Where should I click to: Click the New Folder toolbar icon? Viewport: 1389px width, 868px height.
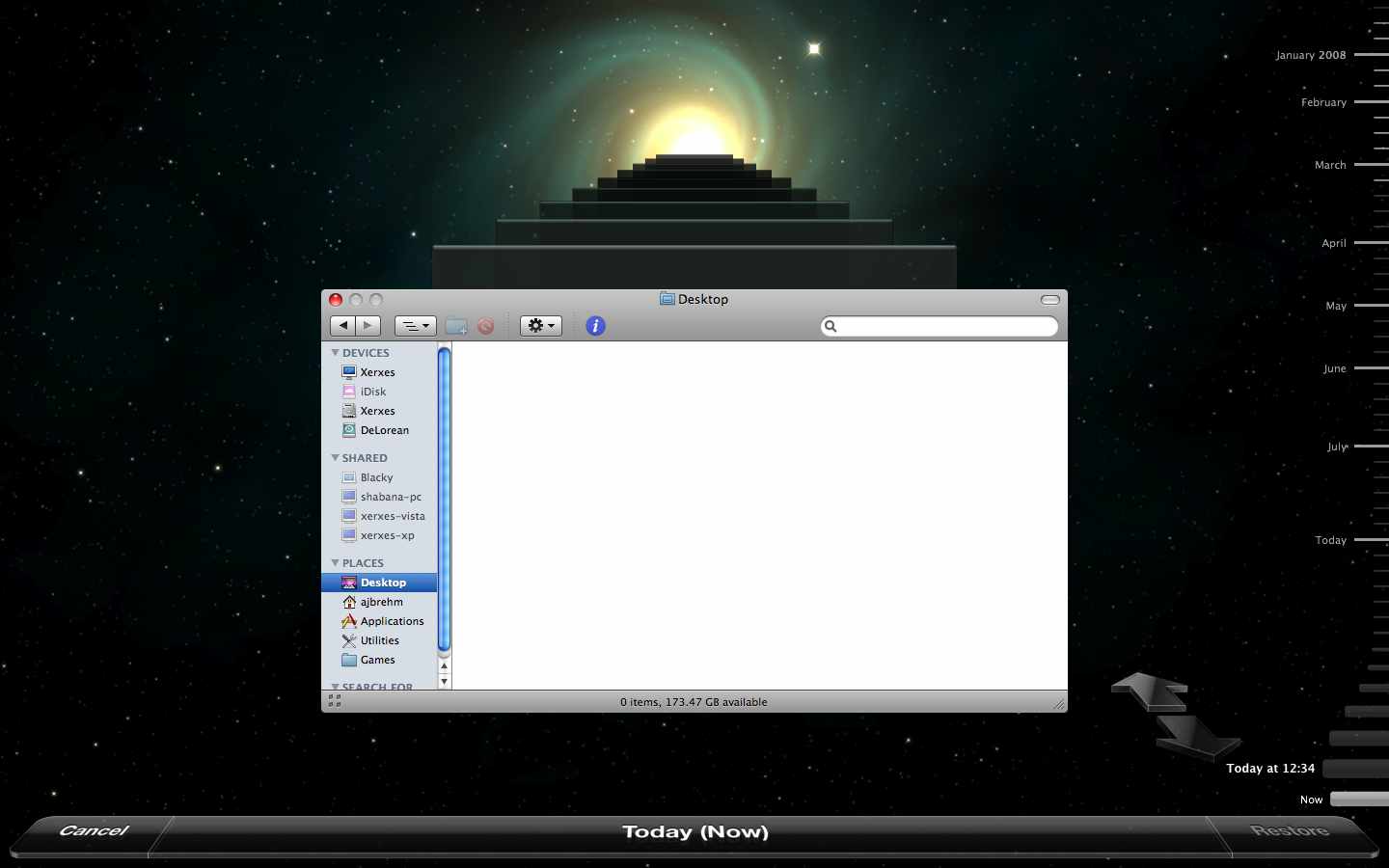[x=456, y=326]
